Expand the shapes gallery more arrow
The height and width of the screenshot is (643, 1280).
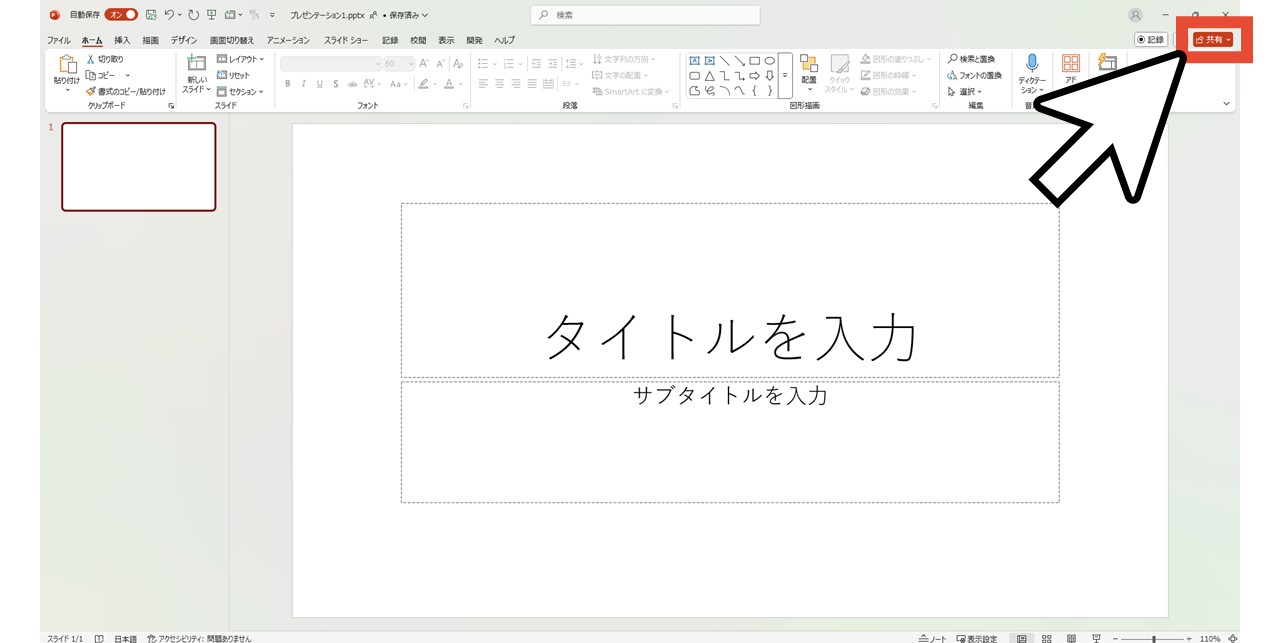pyautogui.click(x=785, y=76)
